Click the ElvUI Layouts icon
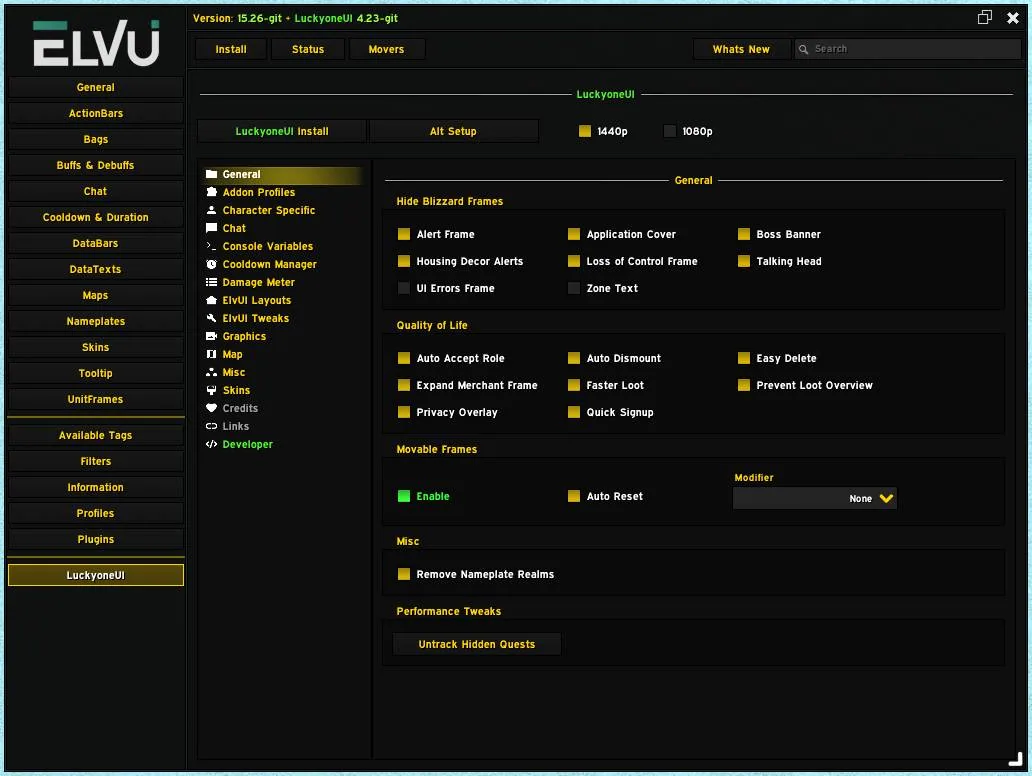 click(211, 300)
